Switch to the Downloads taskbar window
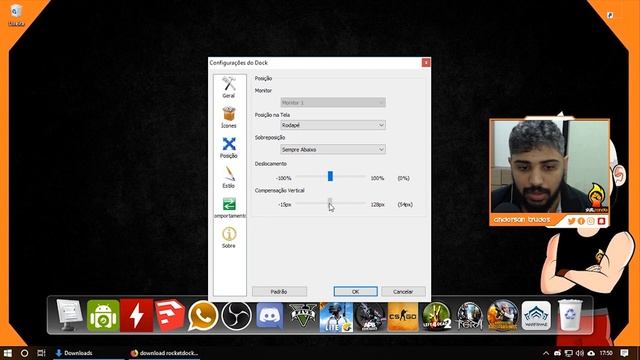 [89, 353]
